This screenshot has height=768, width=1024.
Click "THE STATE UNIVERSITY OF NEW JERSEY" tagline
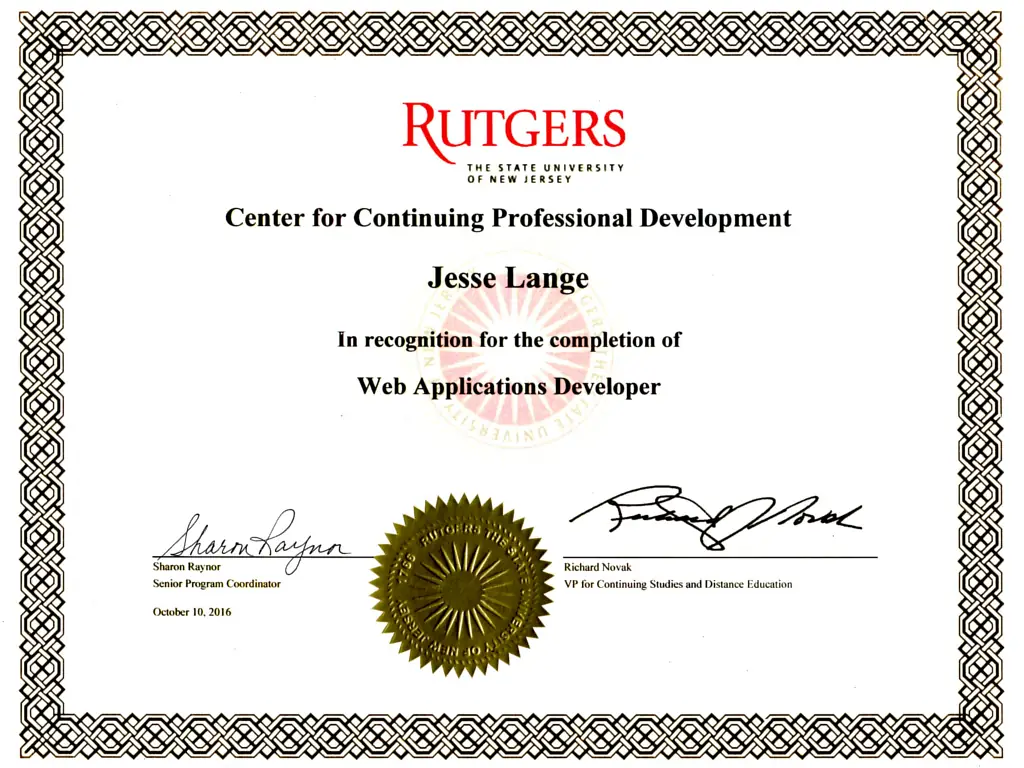(545, 173)
